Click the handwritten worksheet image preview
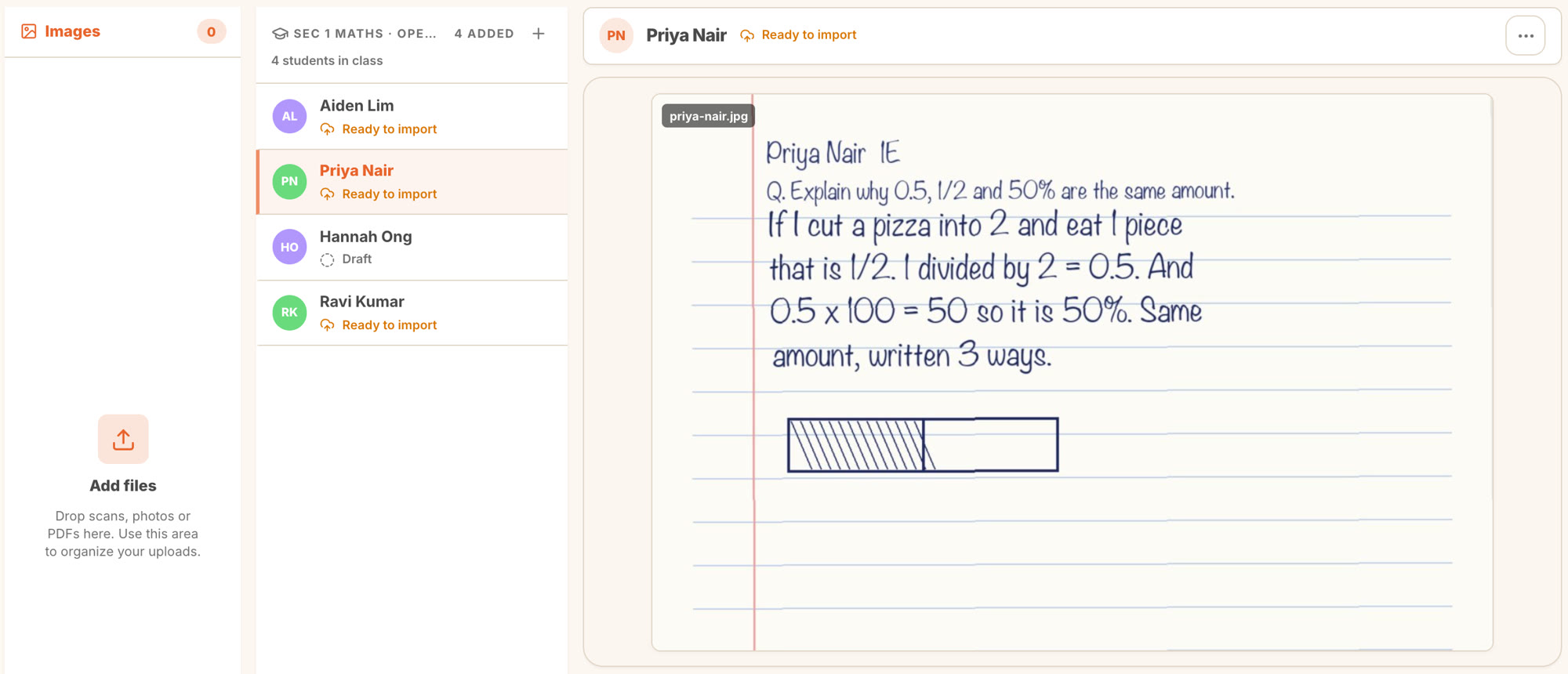Image resolution: width=1568 pixels, height=674 pixels. point(1072,372)
